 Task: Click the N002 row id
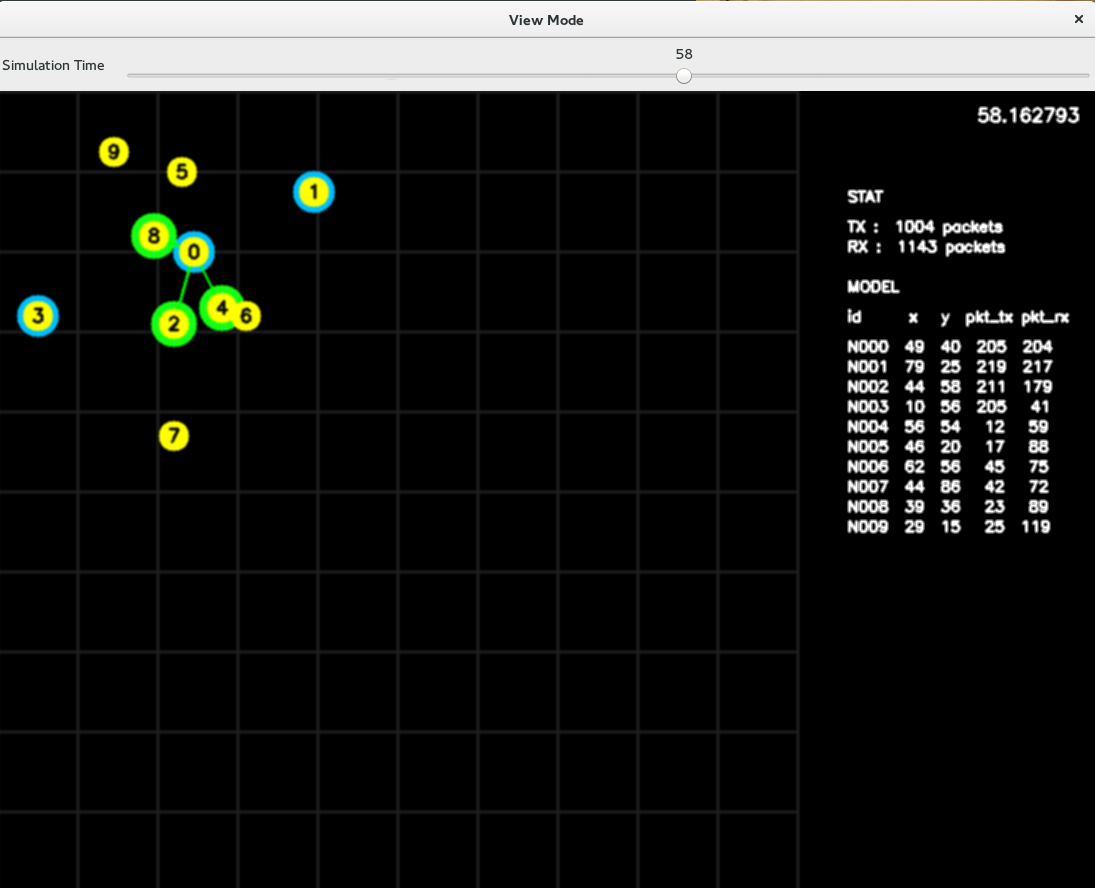point(867,387)
